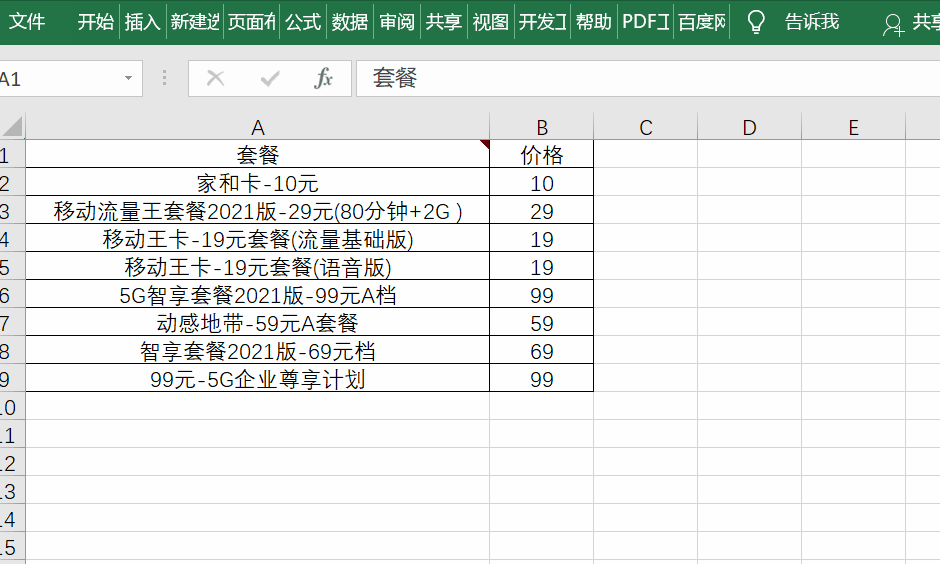Select the row 5 header
Viewport: 940px width, 564px height.
pos(12,267)
